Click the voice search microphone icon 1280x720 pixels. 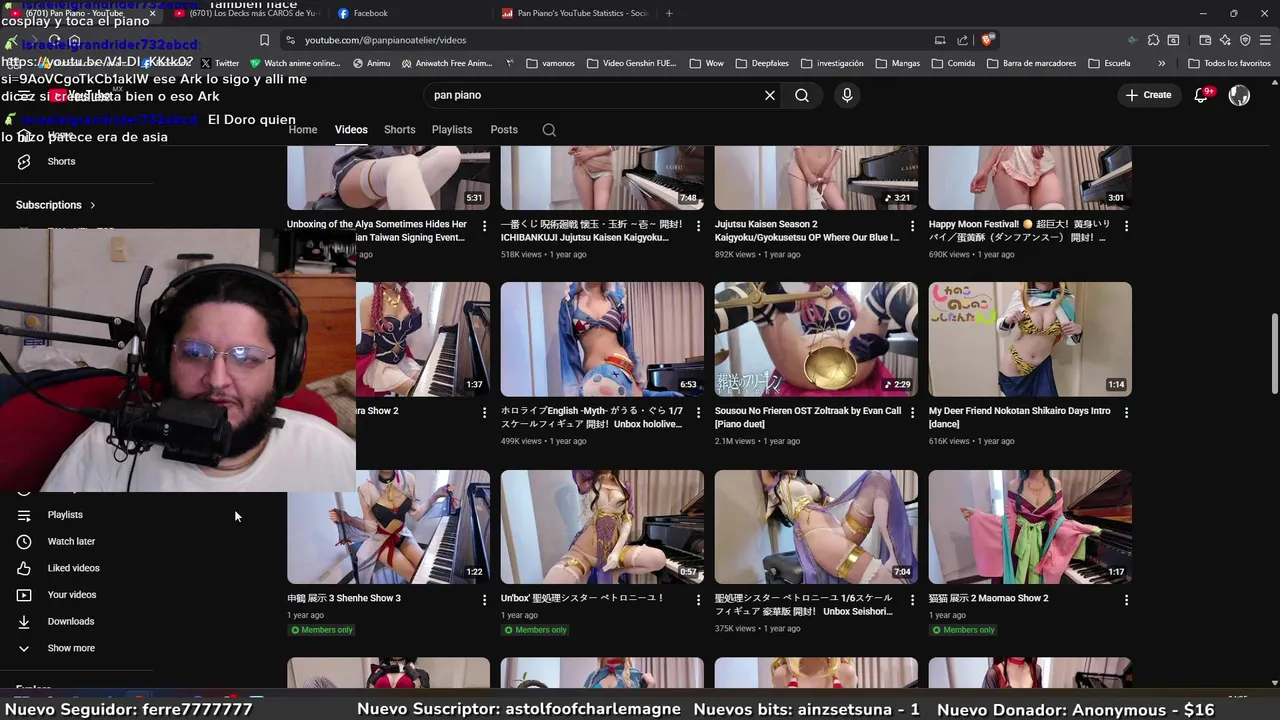[847, 95]
